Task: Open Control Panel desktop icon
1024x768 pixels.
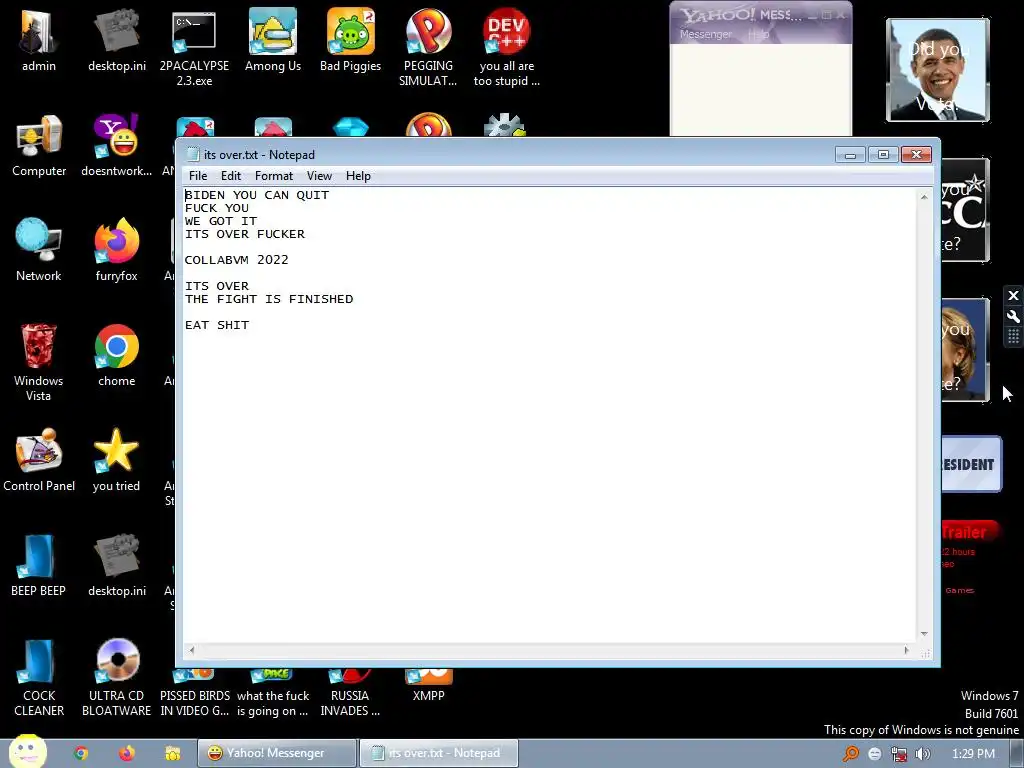Action: (x=39, y=461)
